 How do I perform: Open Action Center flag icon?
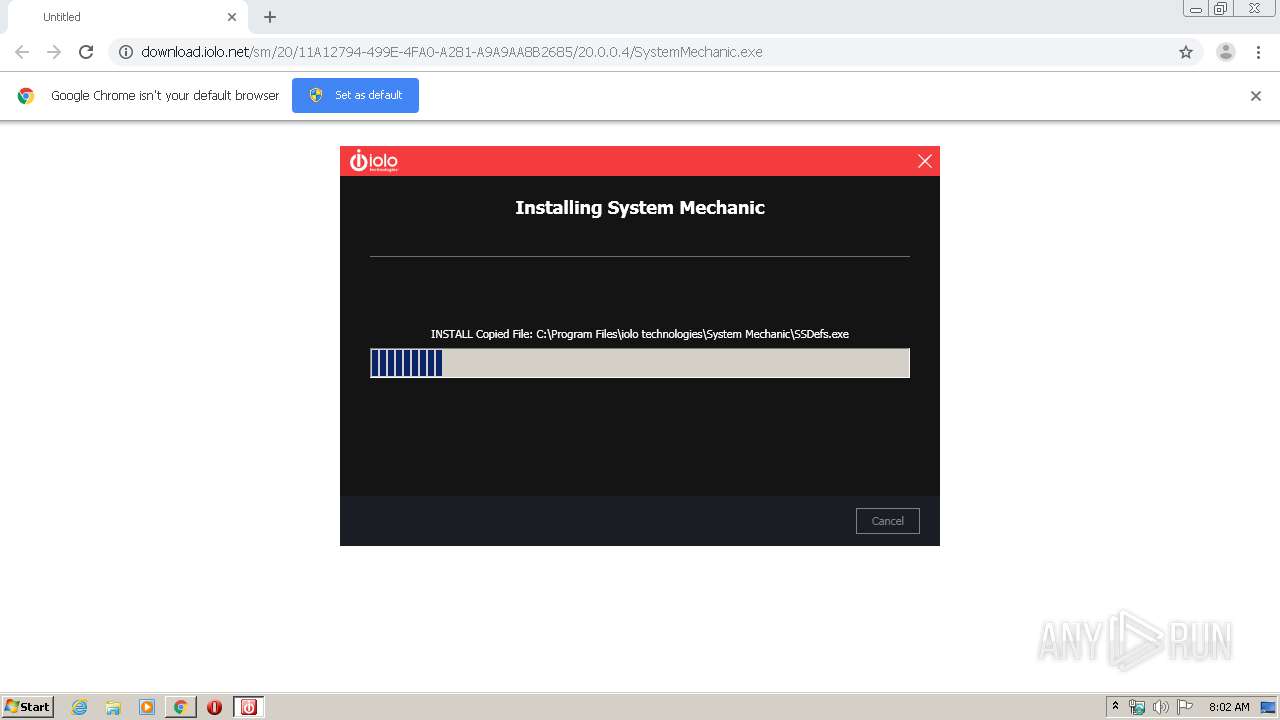coord(1185,707)
